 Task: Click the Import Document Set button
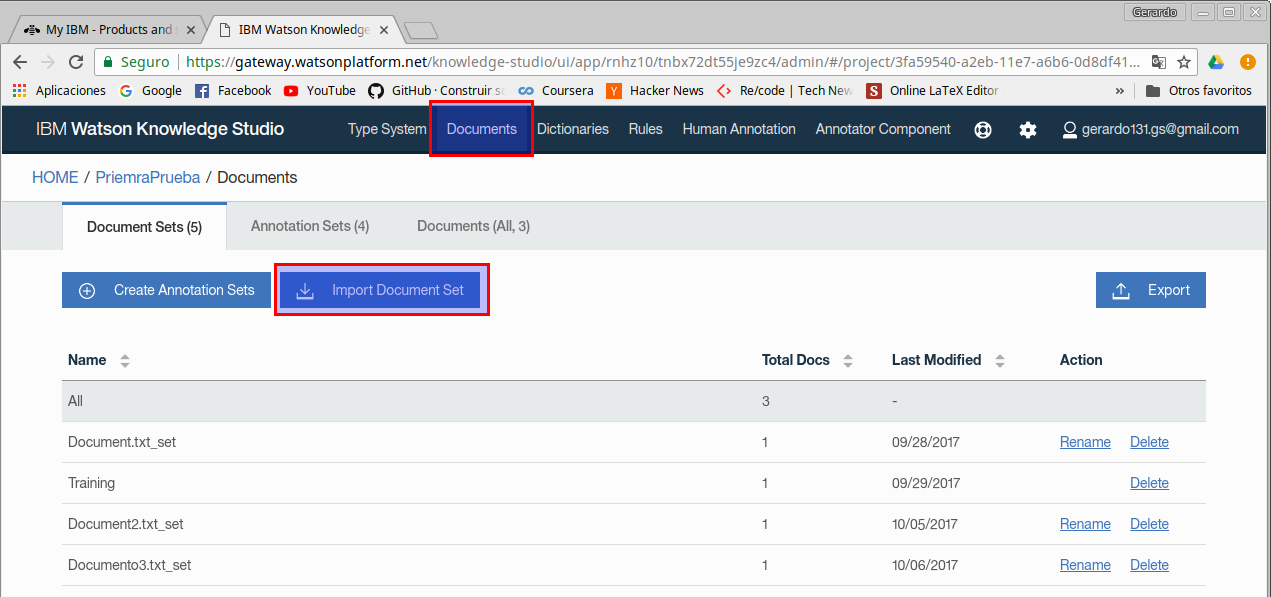(380, 290)
